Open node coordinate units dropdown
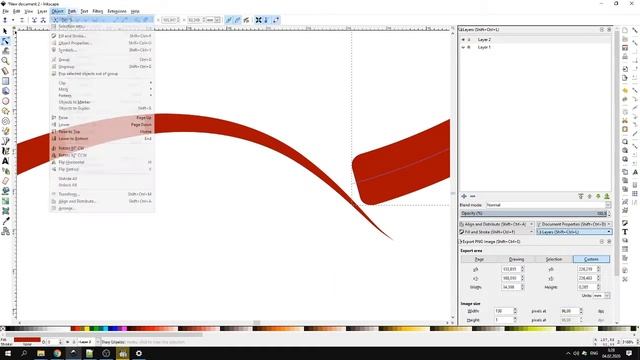The width and height of the screenshot is (640, 360). (212, 20)
